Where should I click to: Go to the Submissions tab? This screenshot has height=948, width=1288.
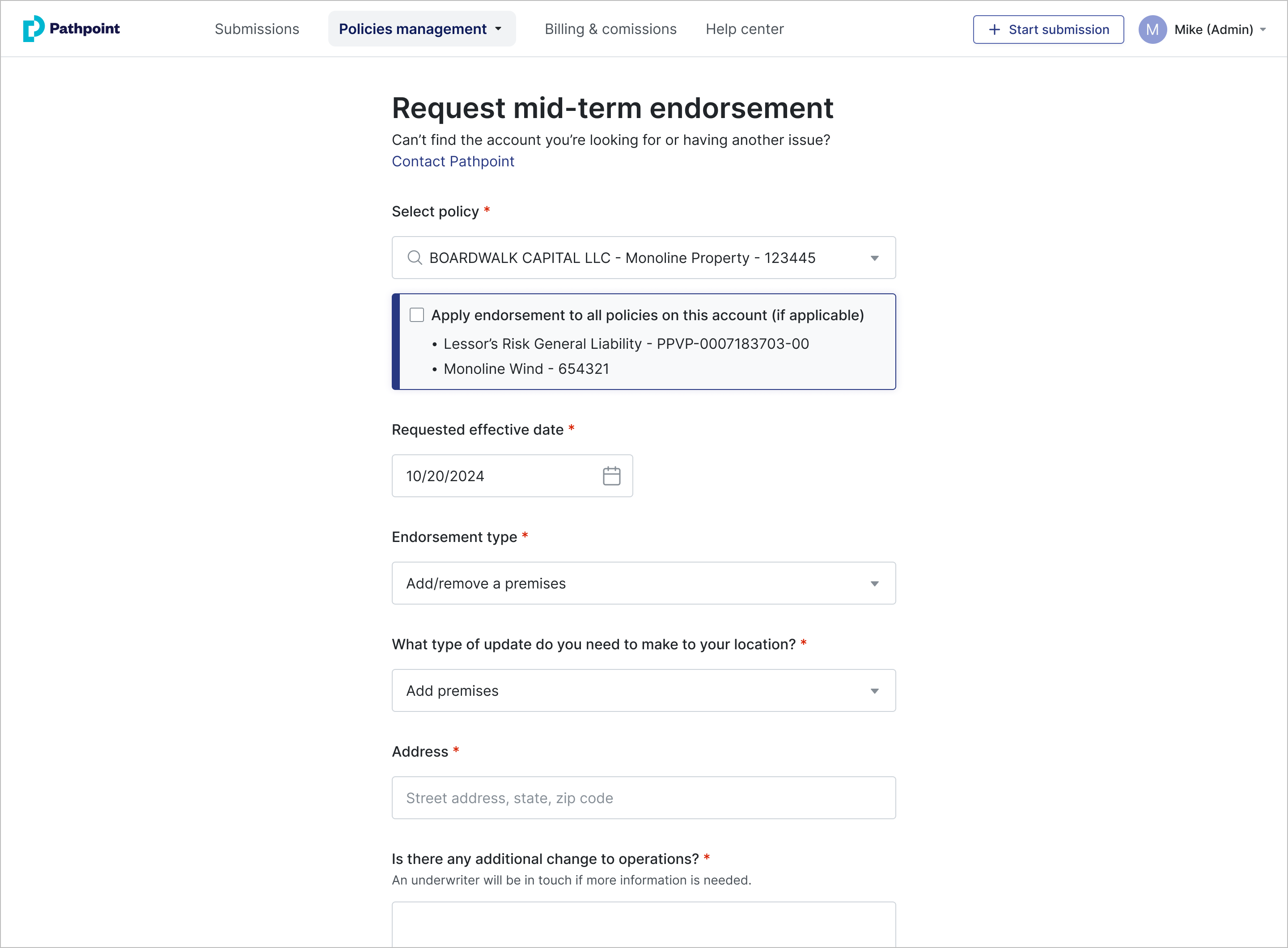(x=257, y=29)
